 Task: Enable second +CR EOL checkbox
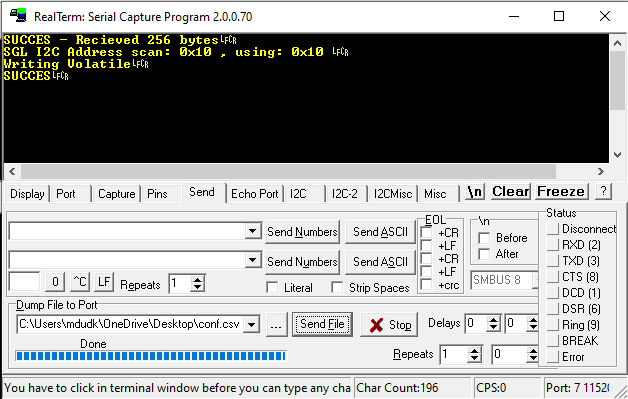point(427,259)
